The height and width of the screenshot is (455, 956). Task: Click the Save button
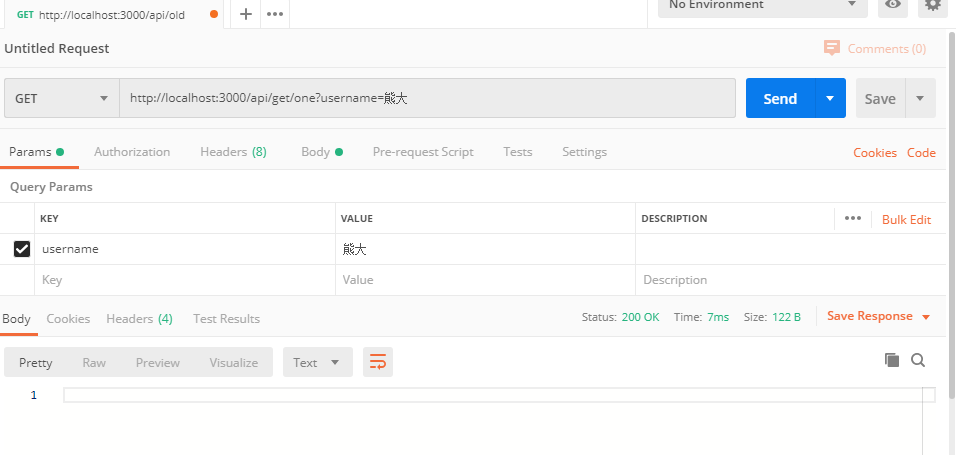pyautogui.click(x=880, y=98)
